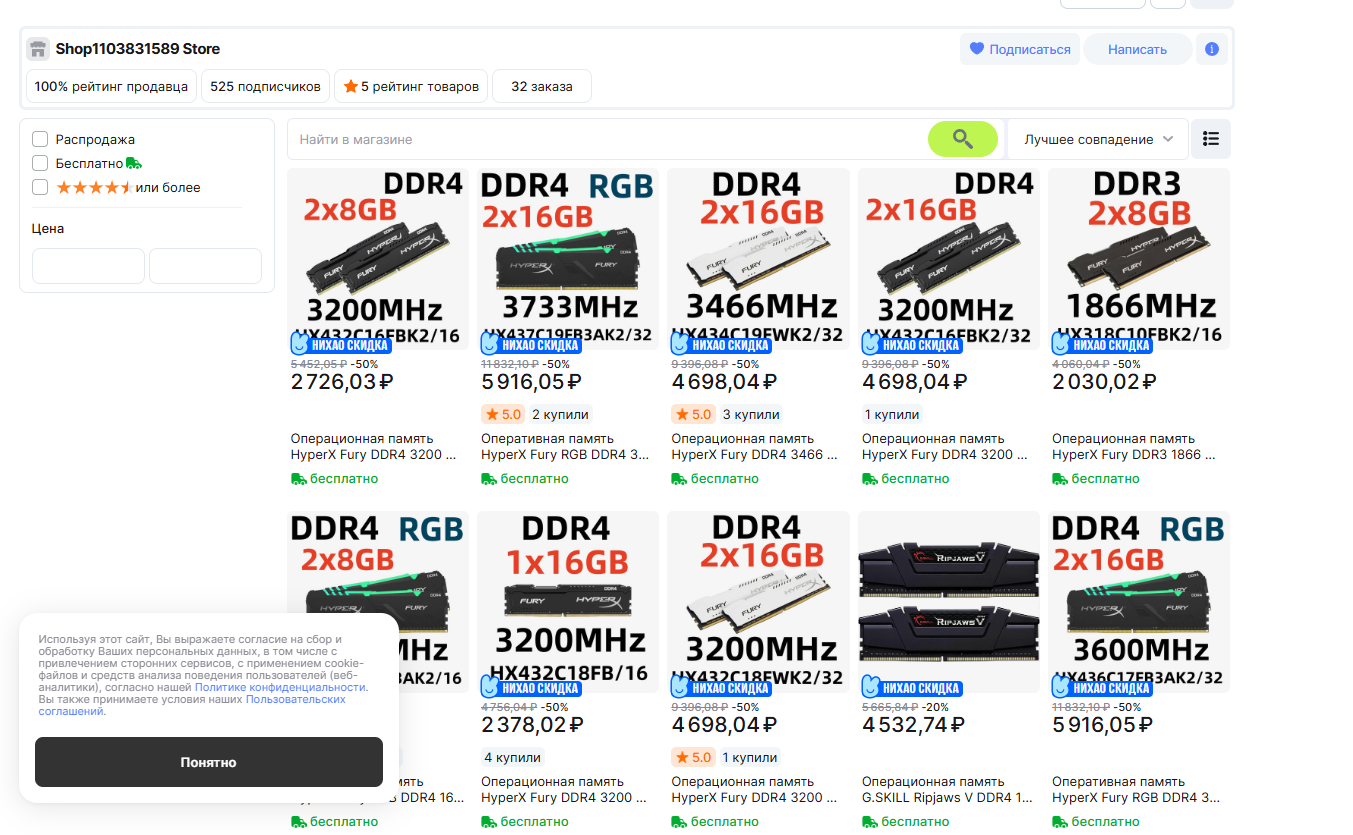Screen dimensions: 1353x835
Task: Enable the Распродажа filter checkbox
Action: (40, 139)
